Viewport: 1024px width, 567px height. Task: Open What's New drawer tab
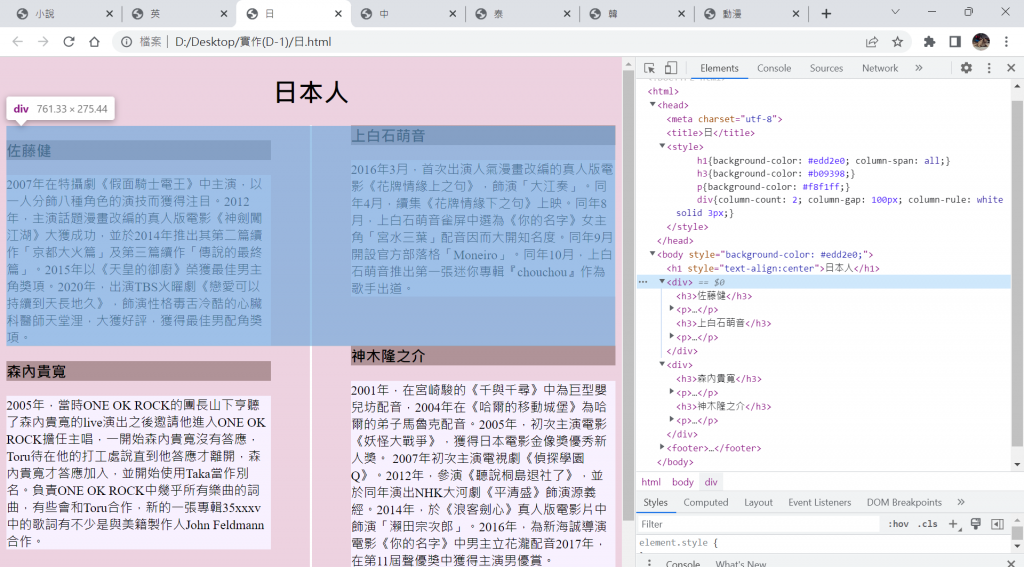(x=741, y=563)
